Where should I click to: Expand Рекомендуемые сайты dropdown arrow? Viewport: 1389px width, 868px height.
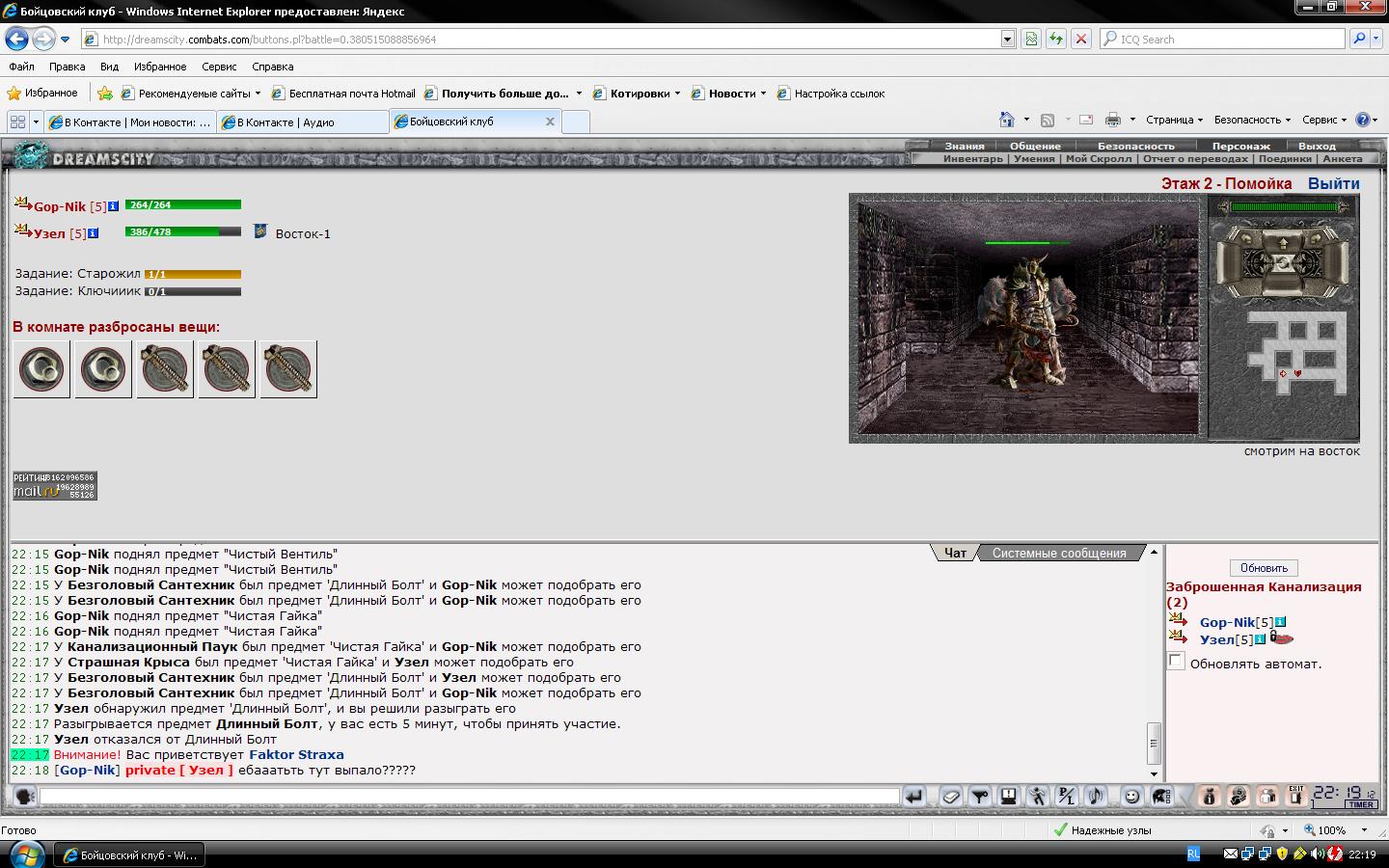(x=258, y=94)
